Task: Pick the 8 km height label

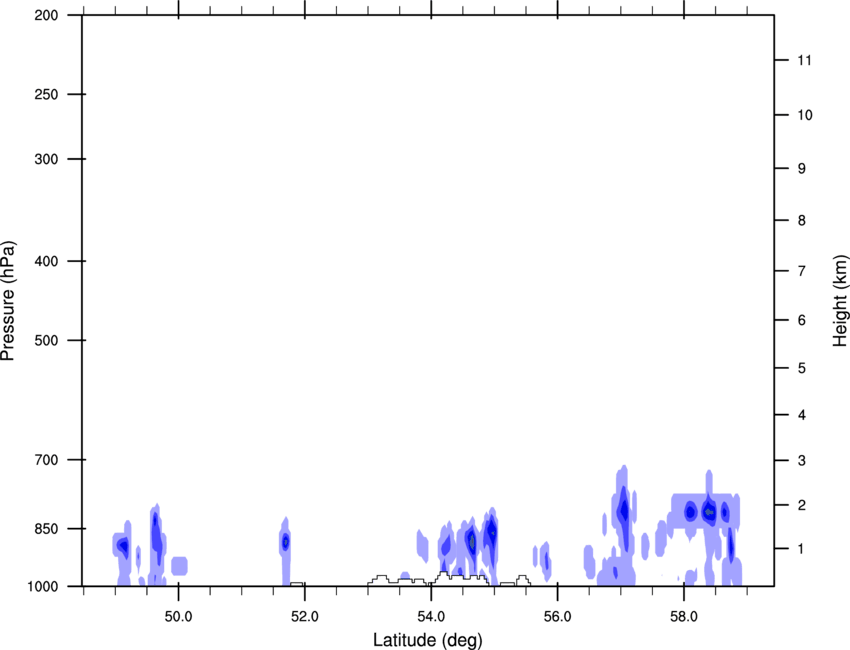Action: (802, 220)
